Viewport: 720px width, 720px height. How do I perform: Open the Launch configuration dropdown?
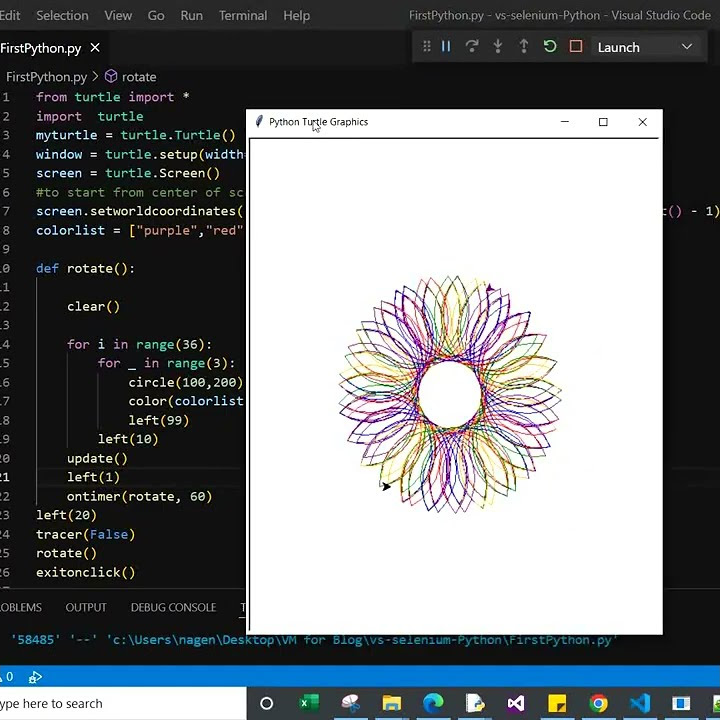[x=645, y=47]
